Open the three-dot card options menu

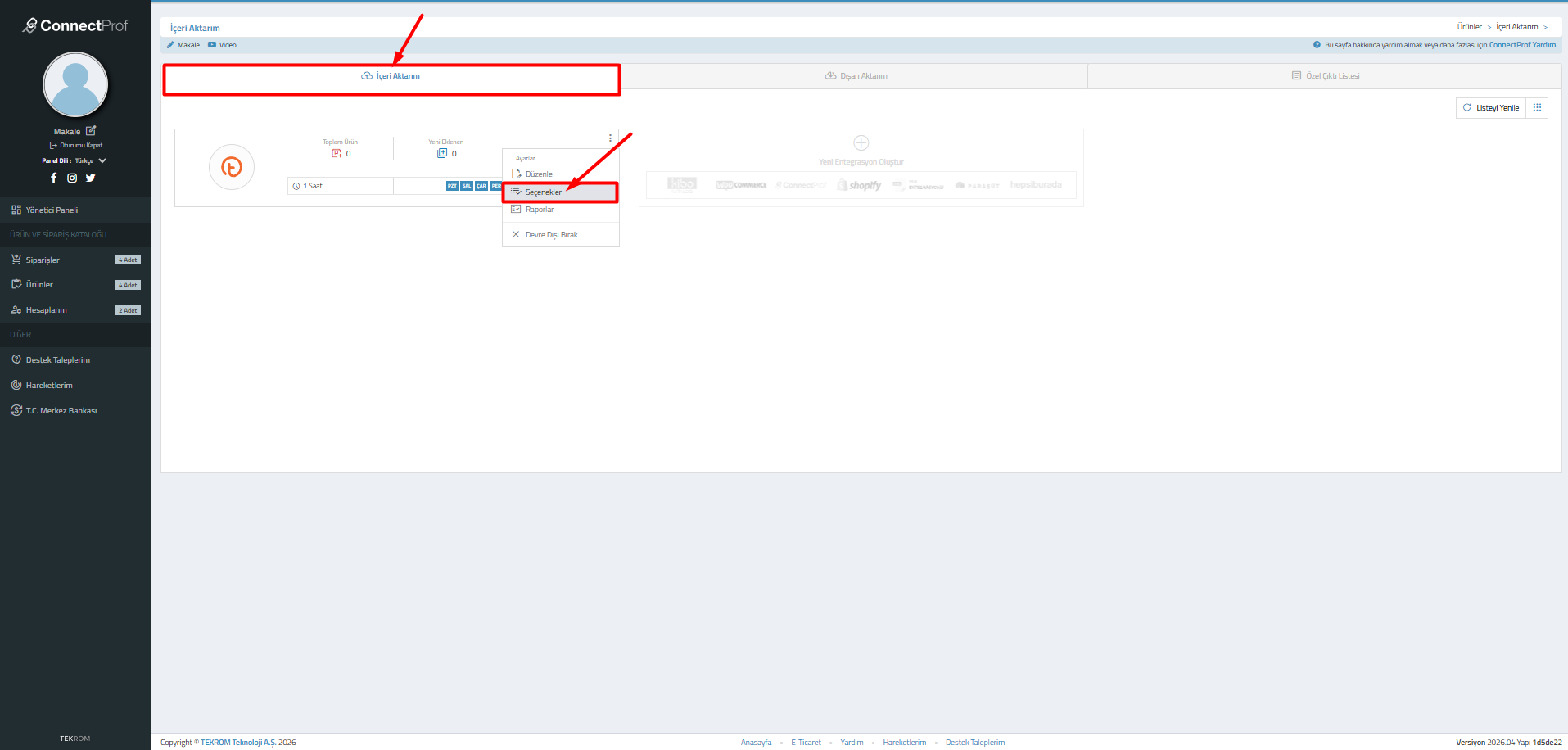pos(610,138)
